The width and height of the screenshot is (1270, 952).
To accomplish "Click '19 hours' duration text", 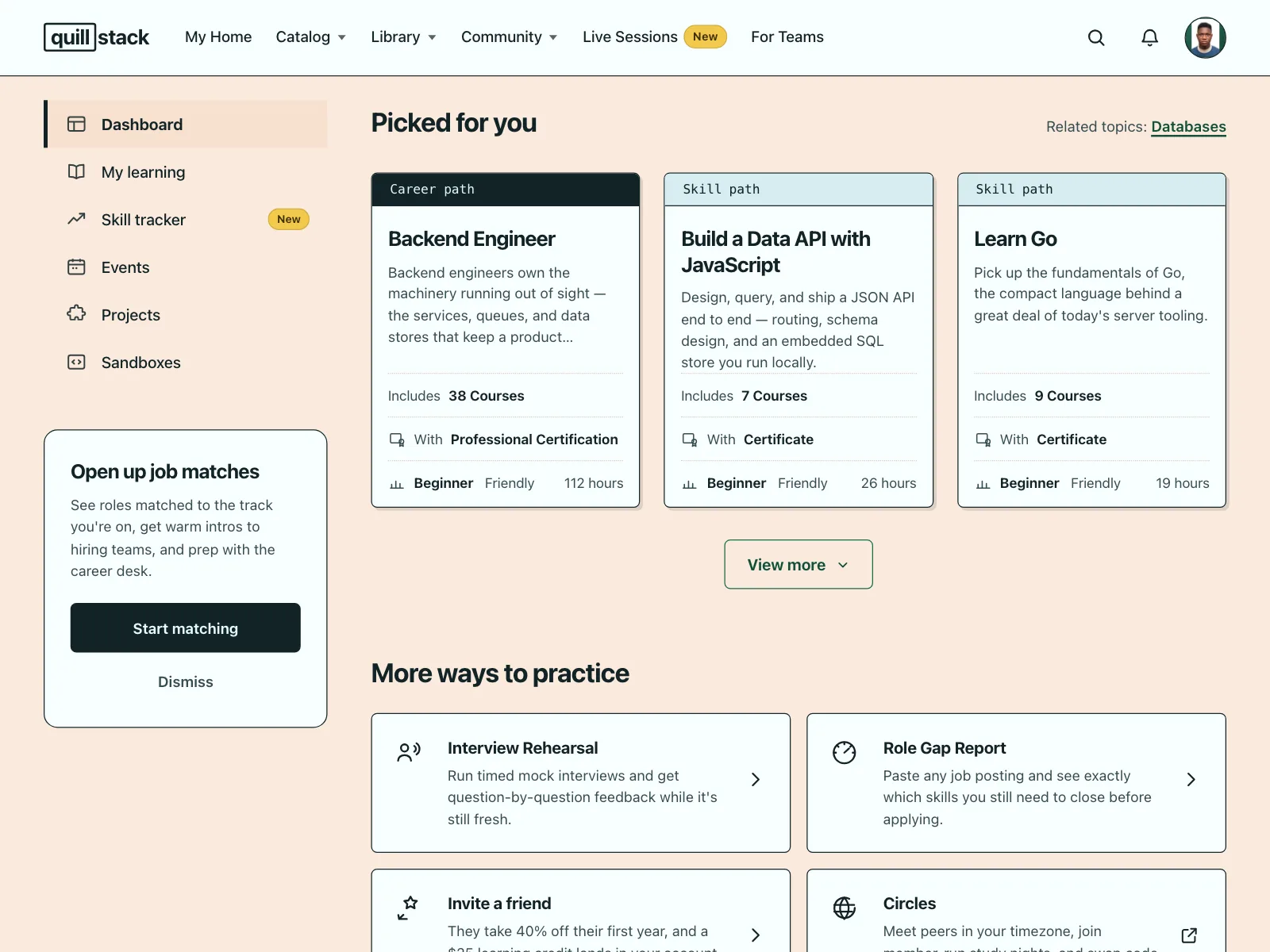I will [1182, 483].
